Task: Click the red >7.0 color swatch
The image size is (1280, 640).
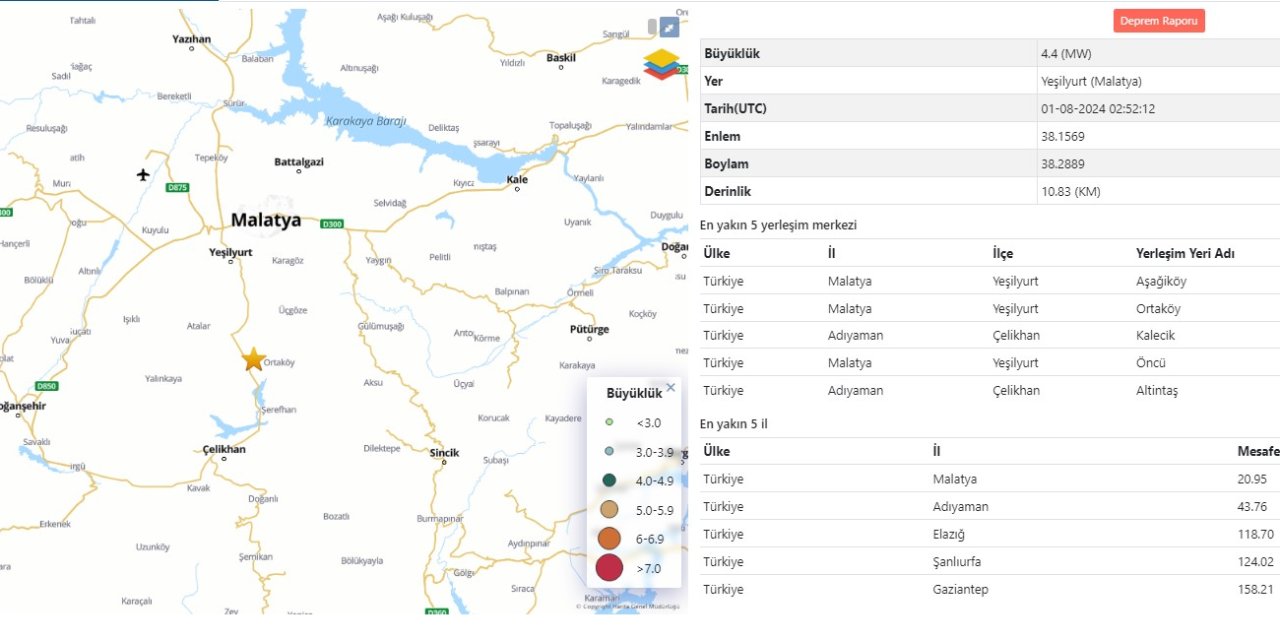Action: click(609, 567)
